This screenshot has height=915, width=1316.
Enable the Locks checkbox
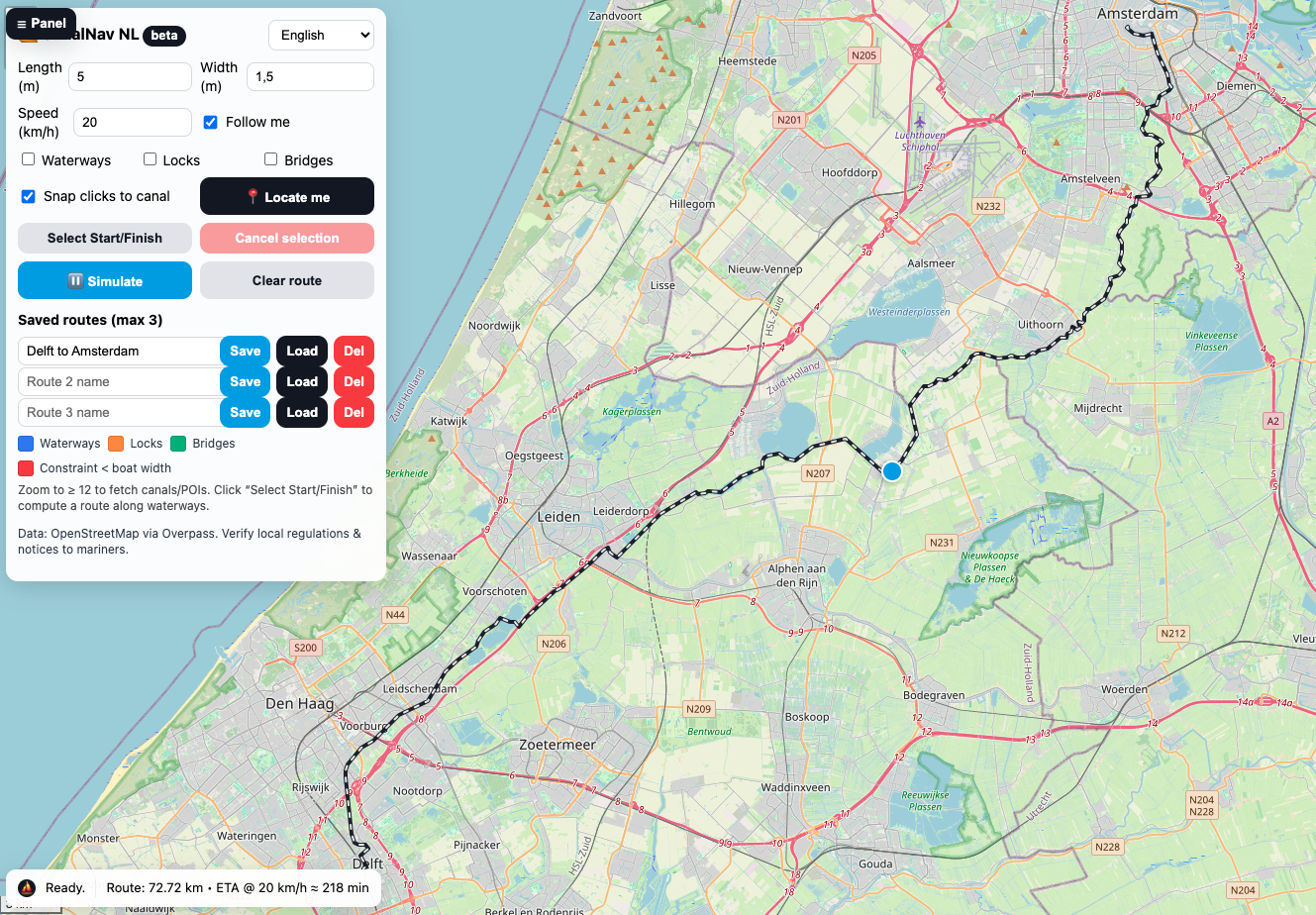click(150, 159)
